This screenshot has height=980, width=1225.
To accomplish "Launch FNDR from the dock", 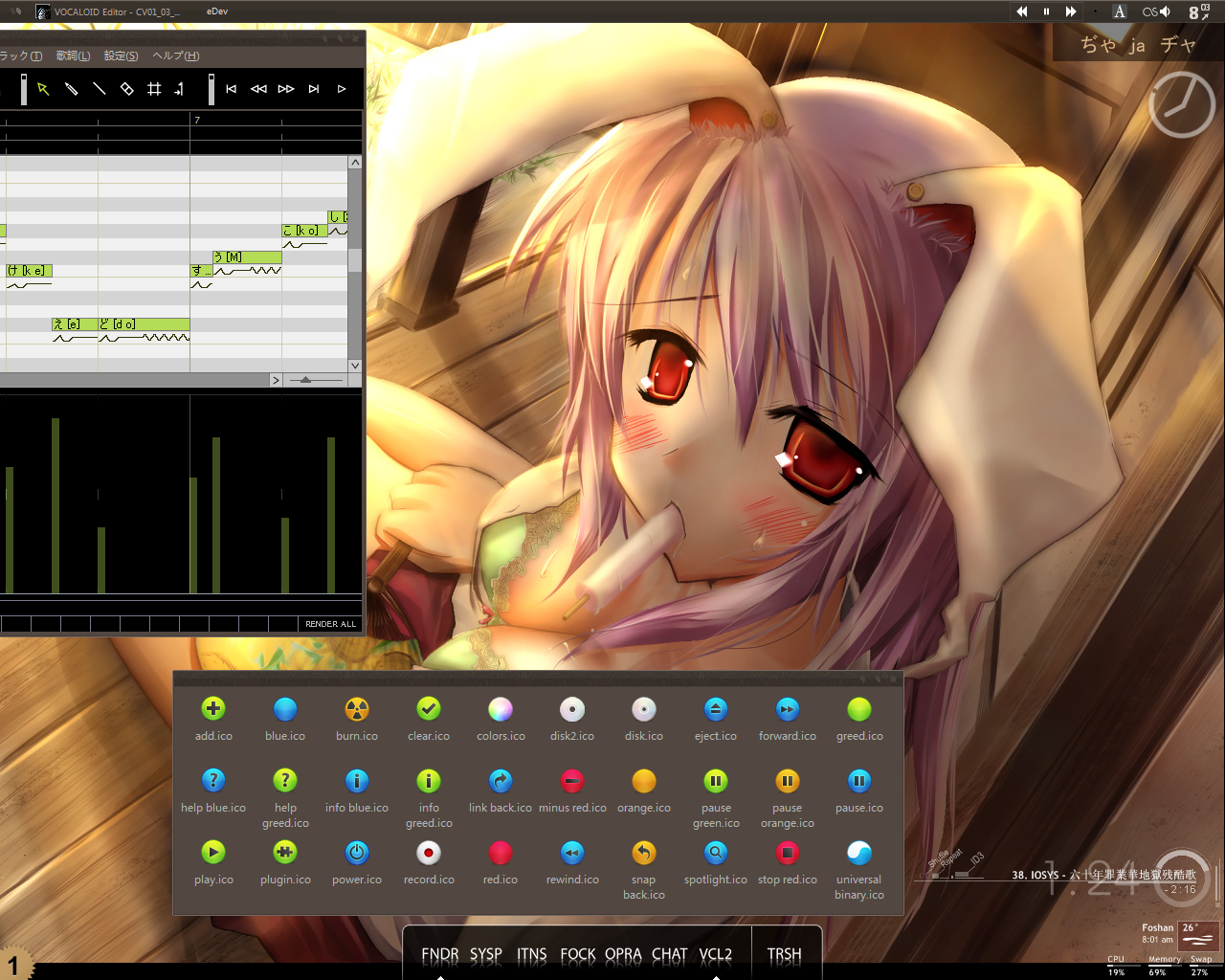I will (440, 954).
